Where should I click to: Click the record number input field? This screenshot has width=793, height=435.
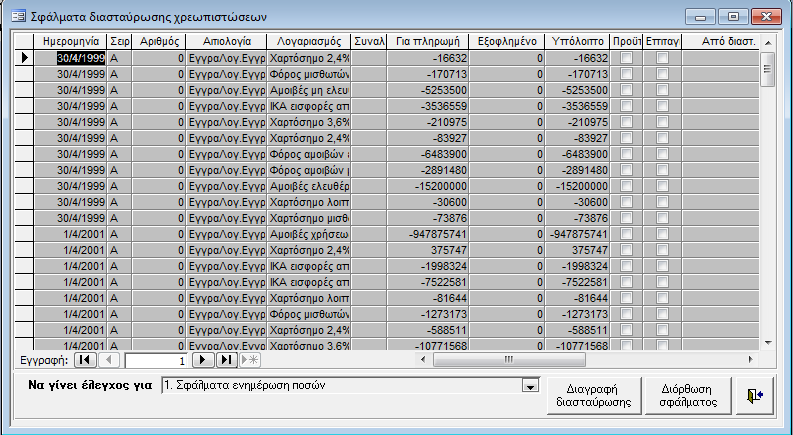coord(155,359)
